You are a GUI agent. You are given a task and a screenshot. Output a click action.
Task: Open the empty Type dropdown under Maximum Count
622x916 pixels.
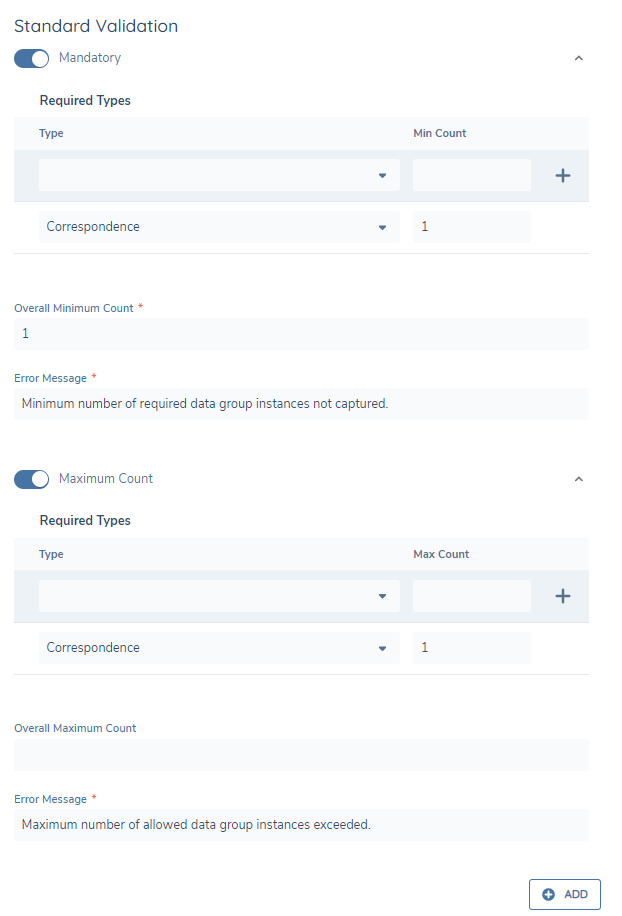point(219,596)
